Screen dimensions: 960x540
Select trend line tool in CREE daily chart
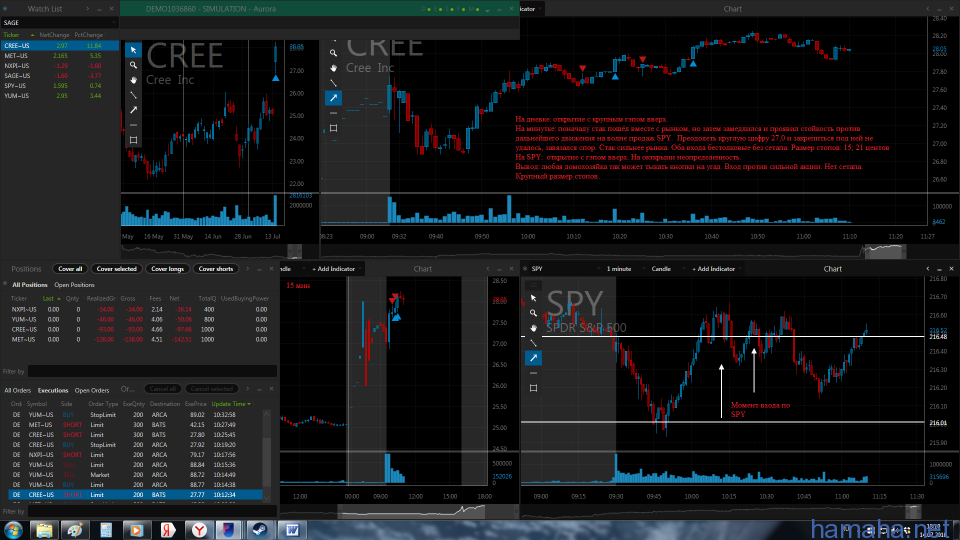coord(133,95)
